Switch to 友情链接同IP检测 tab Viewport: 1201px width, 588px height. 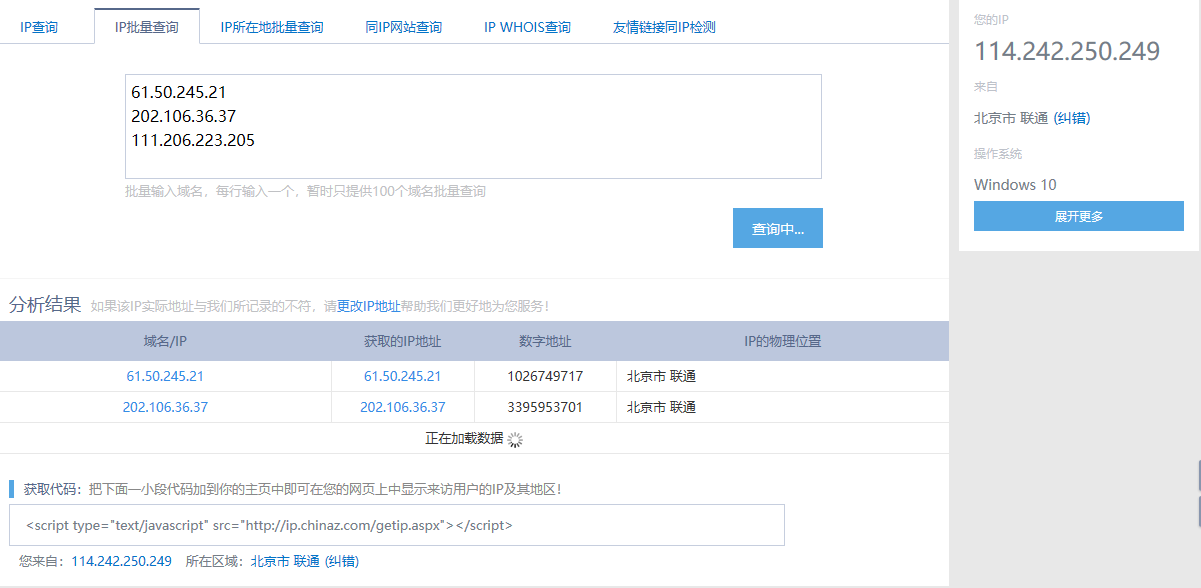pos(664,27)
